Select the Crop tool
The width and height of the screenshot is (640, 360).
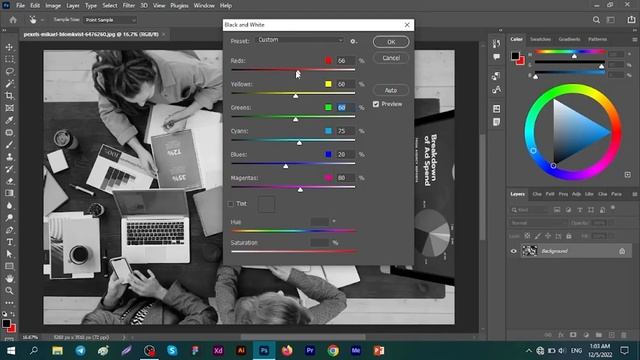coord(9,96)
